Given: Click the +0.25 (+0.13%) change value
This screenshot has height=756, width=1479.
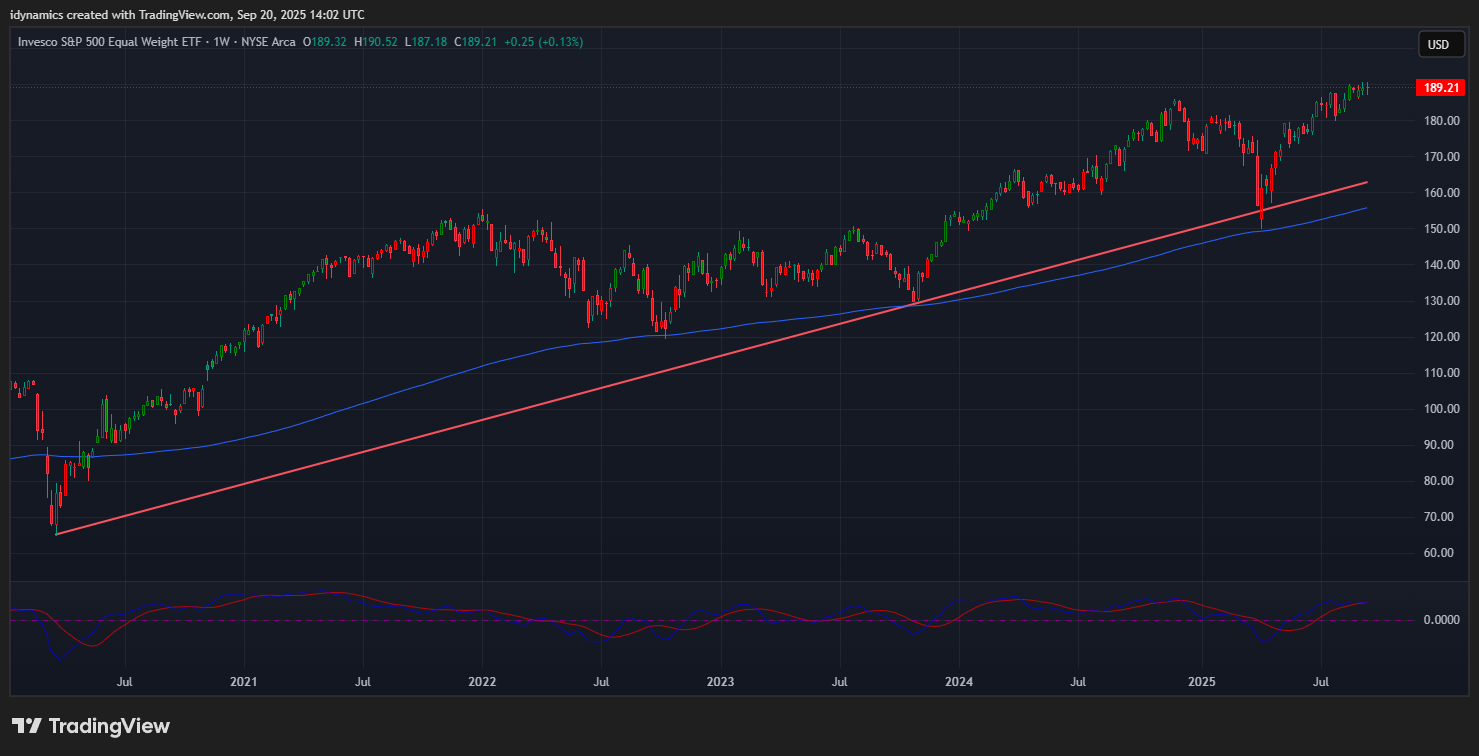Looking at the screenshot, I should tap(544, 42).
